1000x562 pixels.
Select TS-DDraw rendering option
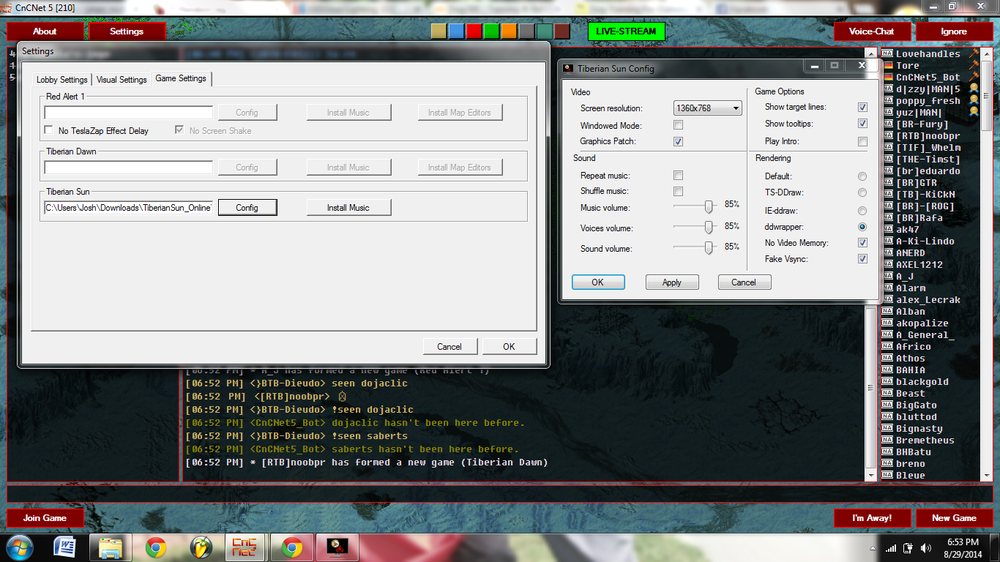(862, 193)
